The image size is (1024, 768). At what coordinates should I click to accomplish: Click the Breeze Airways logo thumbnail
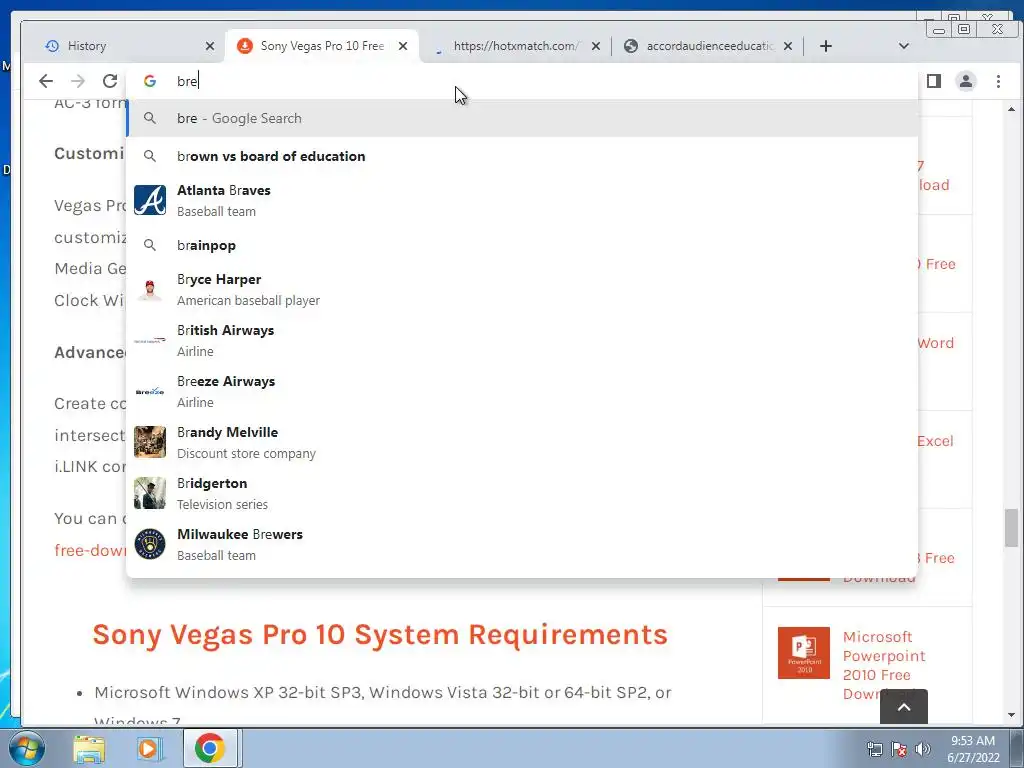150,391
